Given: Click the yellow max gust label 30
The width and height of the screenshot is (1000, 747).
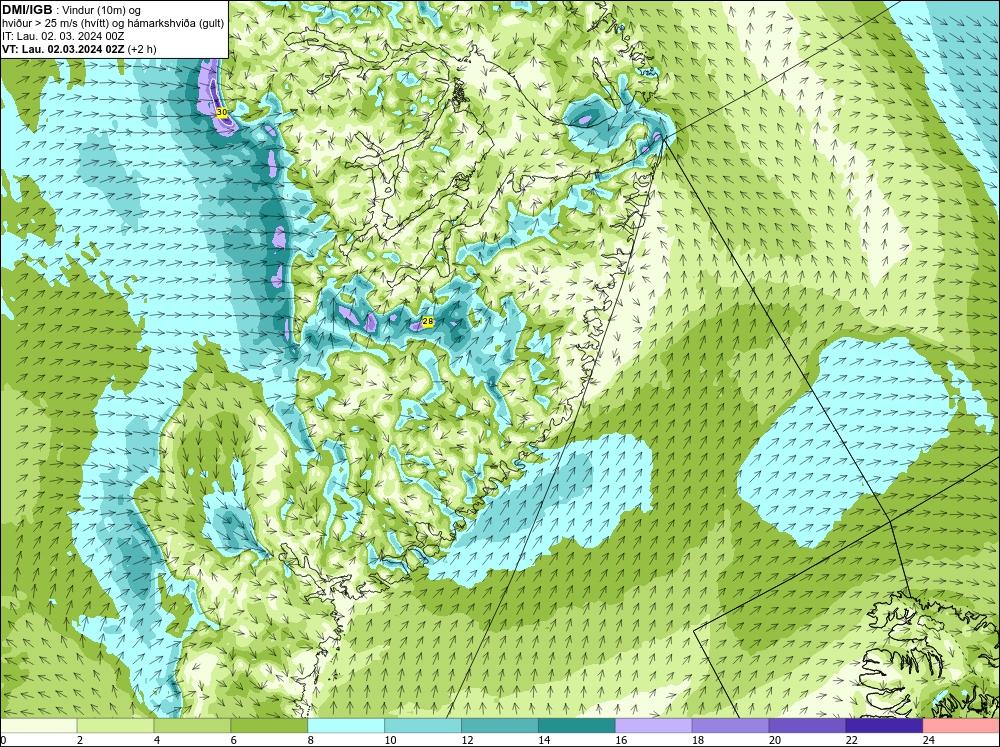Looking at the screenshot, I should 222,112.
